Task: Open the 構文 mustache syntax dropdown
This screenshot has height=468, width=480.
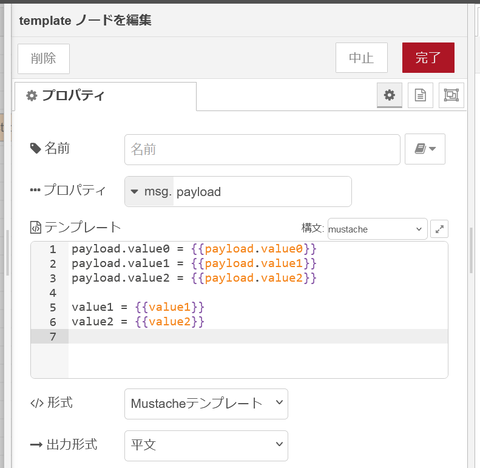Action: 377,229
